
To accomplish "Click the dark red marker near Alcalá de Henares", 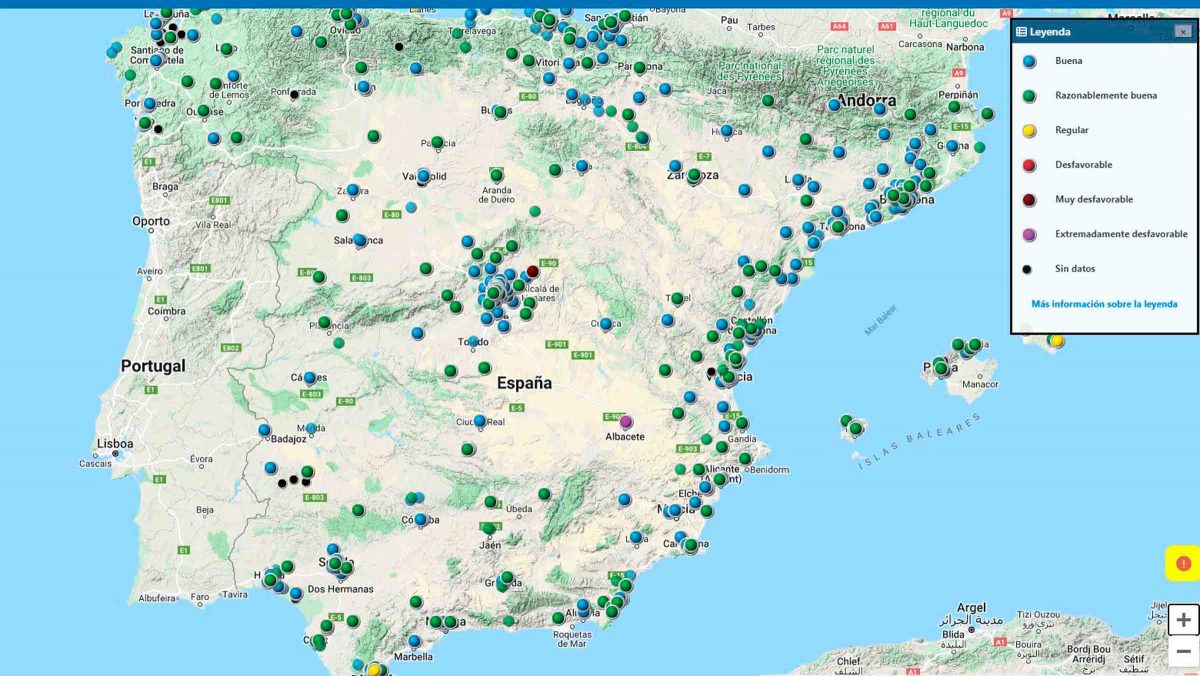I will [533, 271].
